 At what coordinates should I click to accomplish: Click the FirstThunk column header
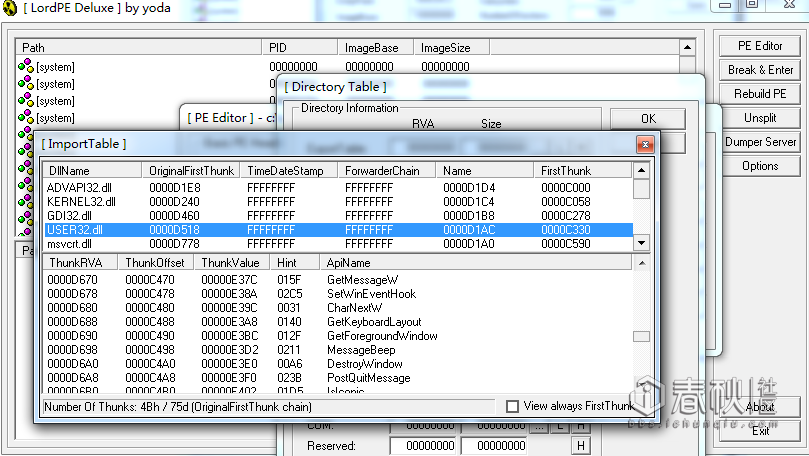point(583,171)
